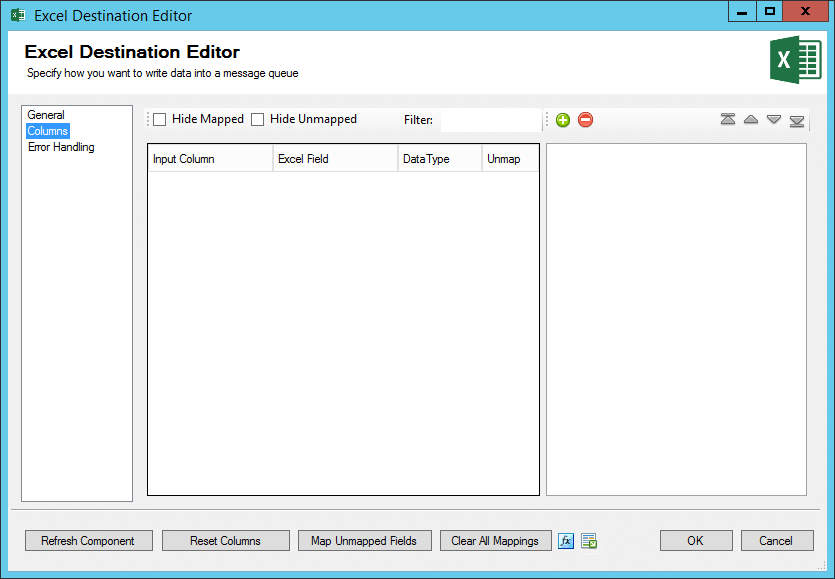Click Map Unmapped Fields button
This screenshot has width=835, height=579.
(365, 541)
